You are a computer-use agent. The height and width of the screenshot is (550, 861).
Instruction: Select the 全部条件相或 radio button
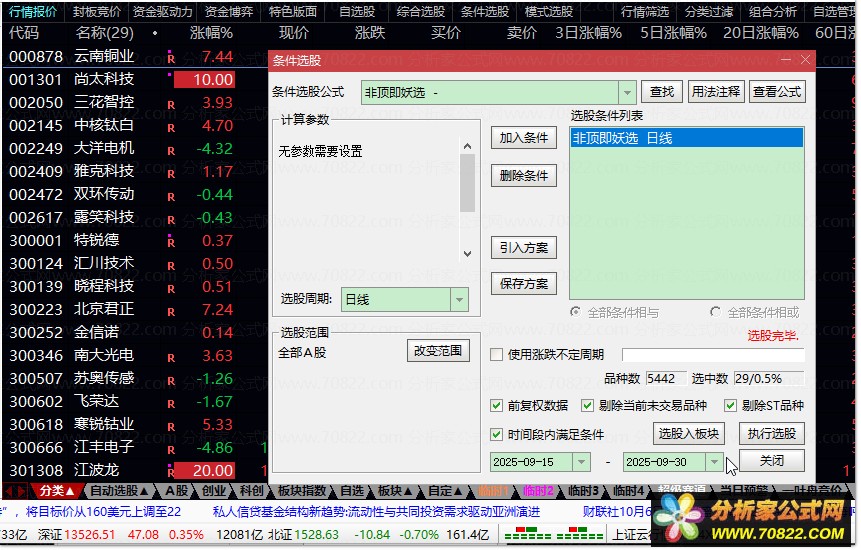click(x=715, y=312)
